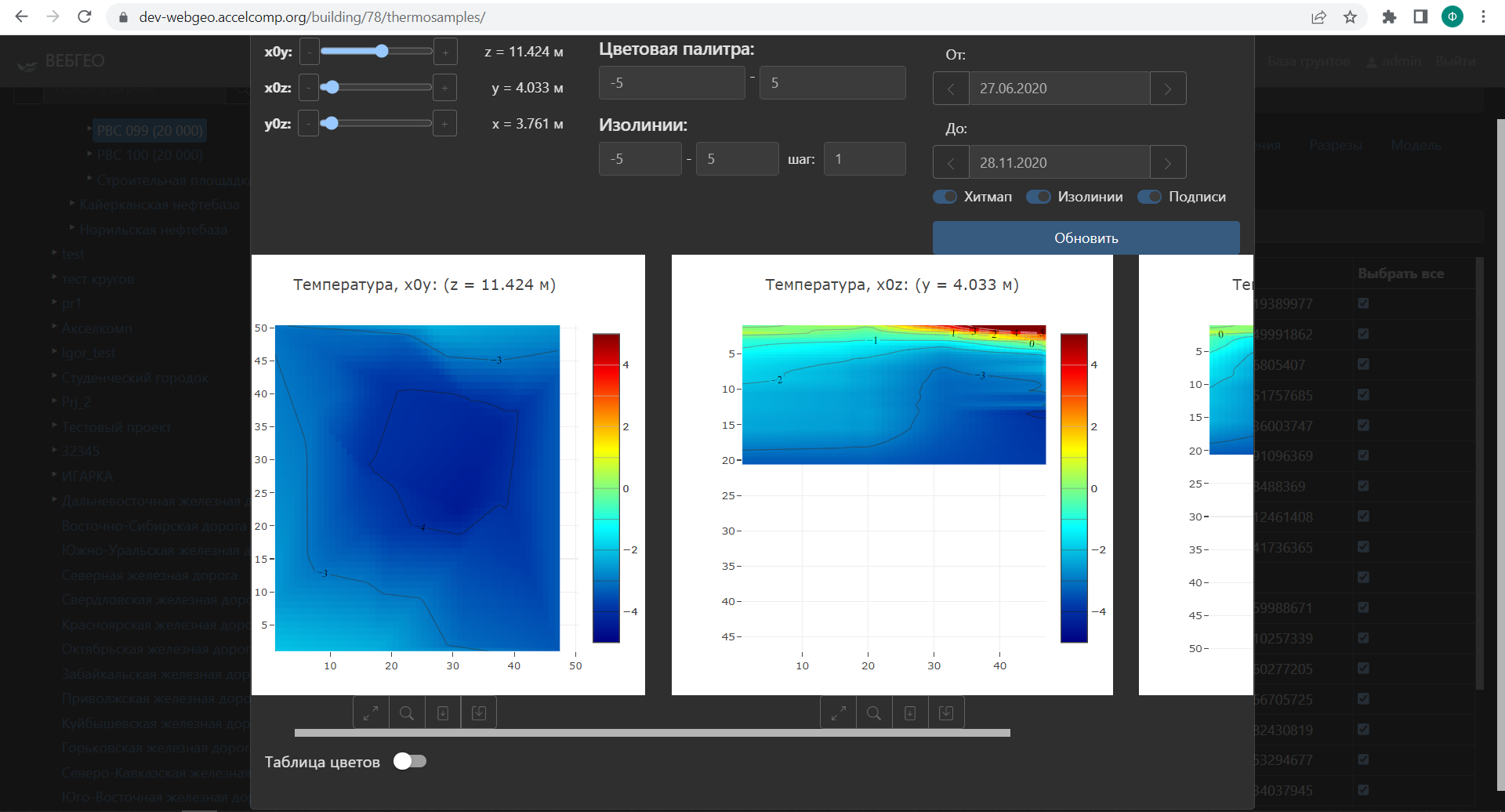Advance the До date with right arrow
1505x812 pixels.
(1167, 163)
